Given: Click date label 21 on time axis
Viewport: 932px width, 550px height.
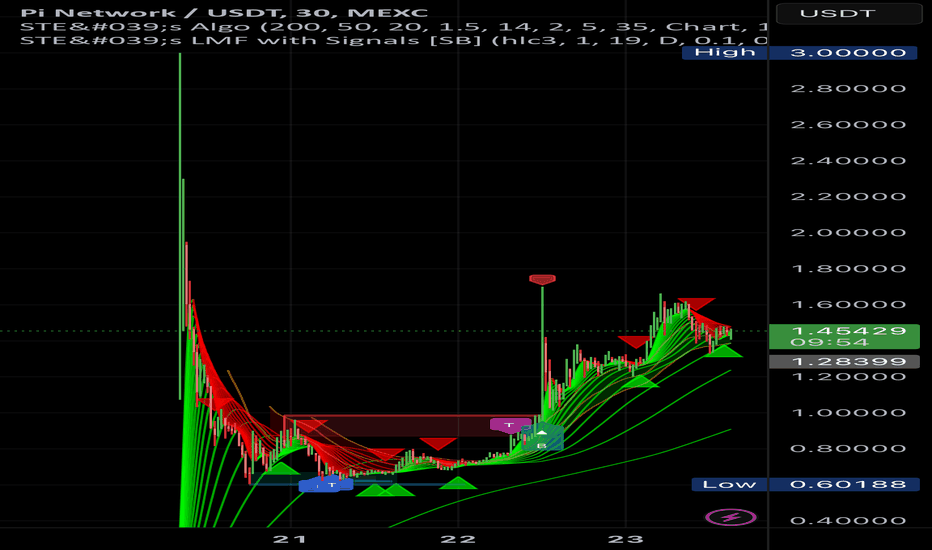Looking at the screenshot, I should 289,539.
